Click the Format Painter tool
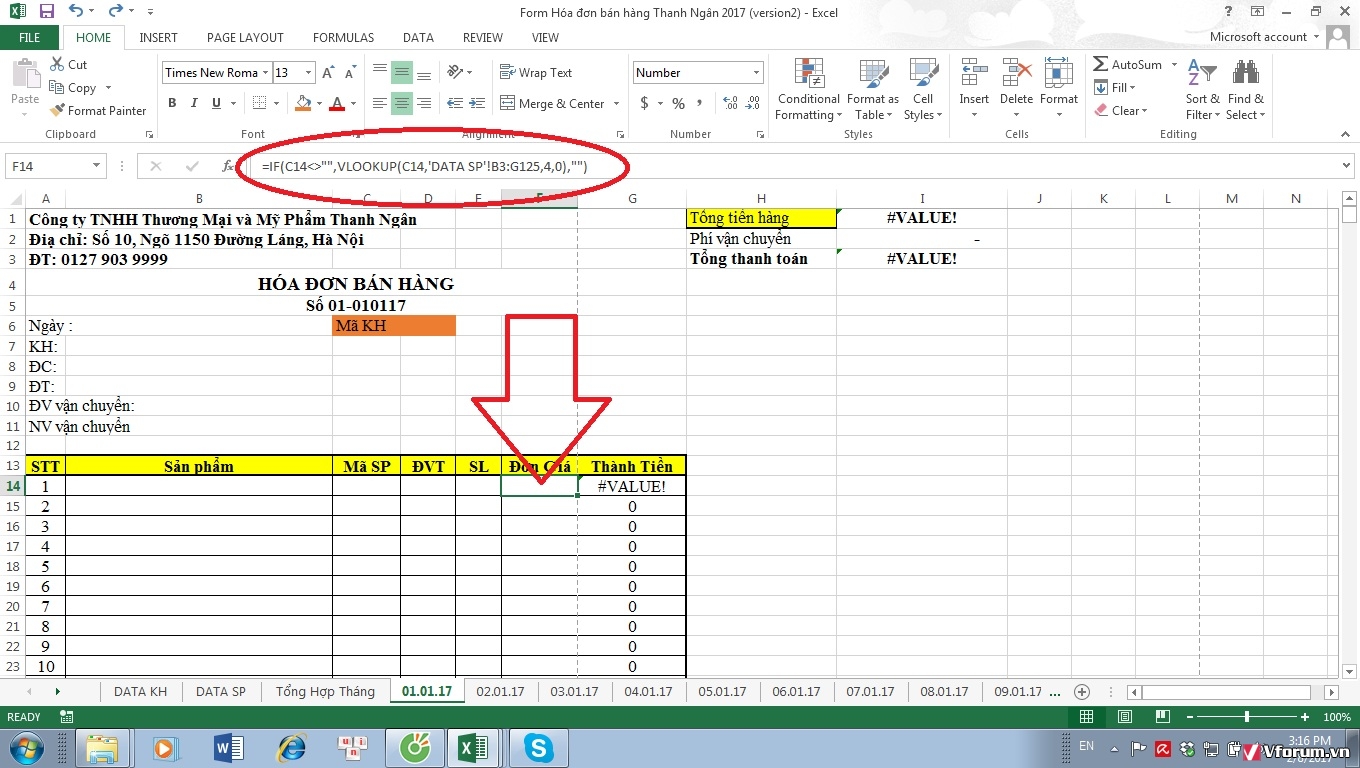 pyautogui.click(x=98, y=111)
